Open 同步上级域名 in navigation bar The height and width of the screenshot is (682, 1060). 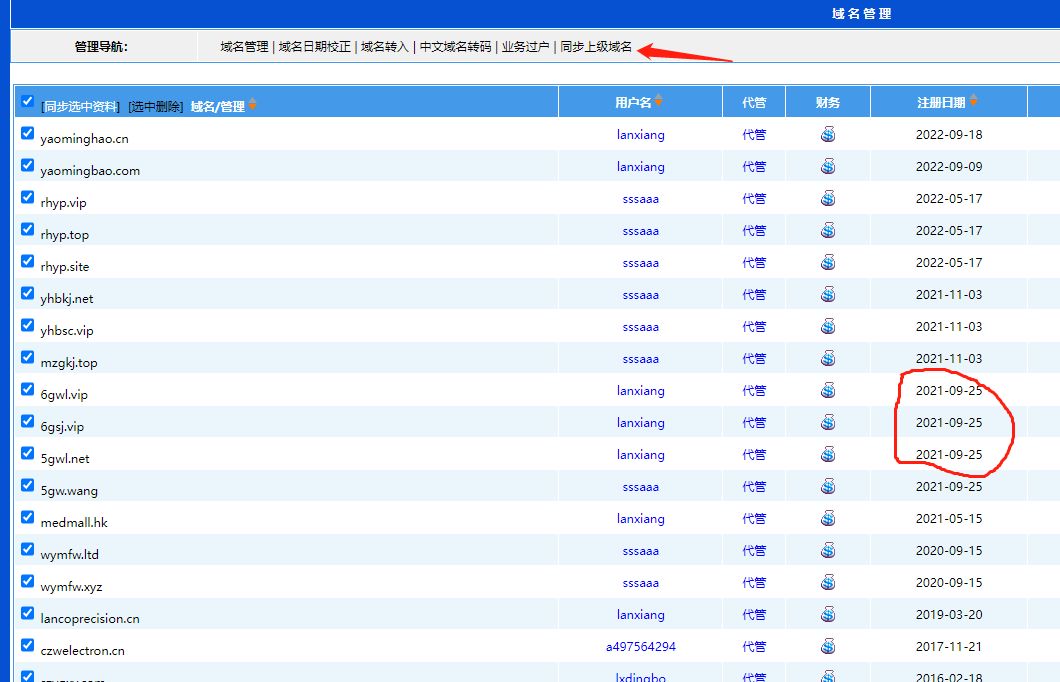[x=596, y=47]
